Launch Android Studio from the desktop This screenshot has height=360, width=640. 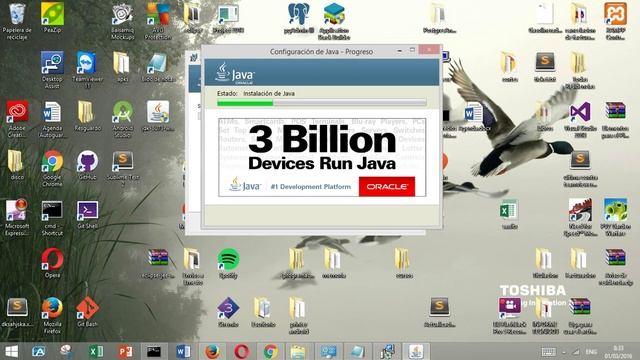pyautogui.click(x=122, y=118)
